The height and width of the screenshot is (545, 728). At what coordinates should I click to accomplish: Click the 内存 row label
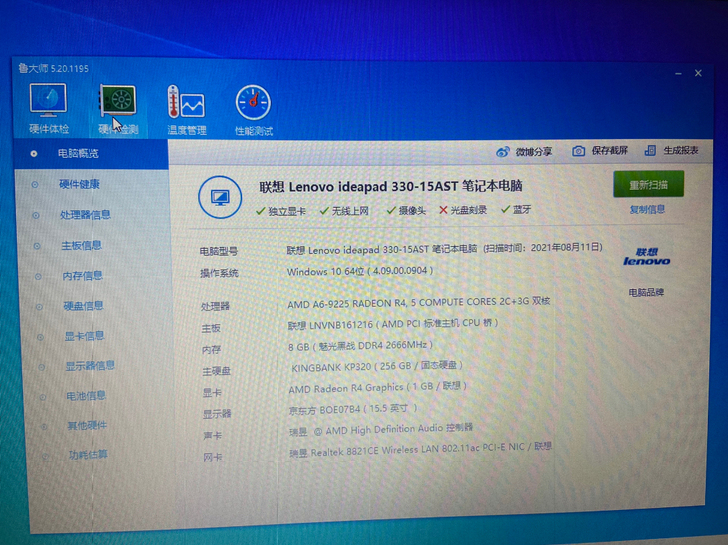click(x=212, y=350)
